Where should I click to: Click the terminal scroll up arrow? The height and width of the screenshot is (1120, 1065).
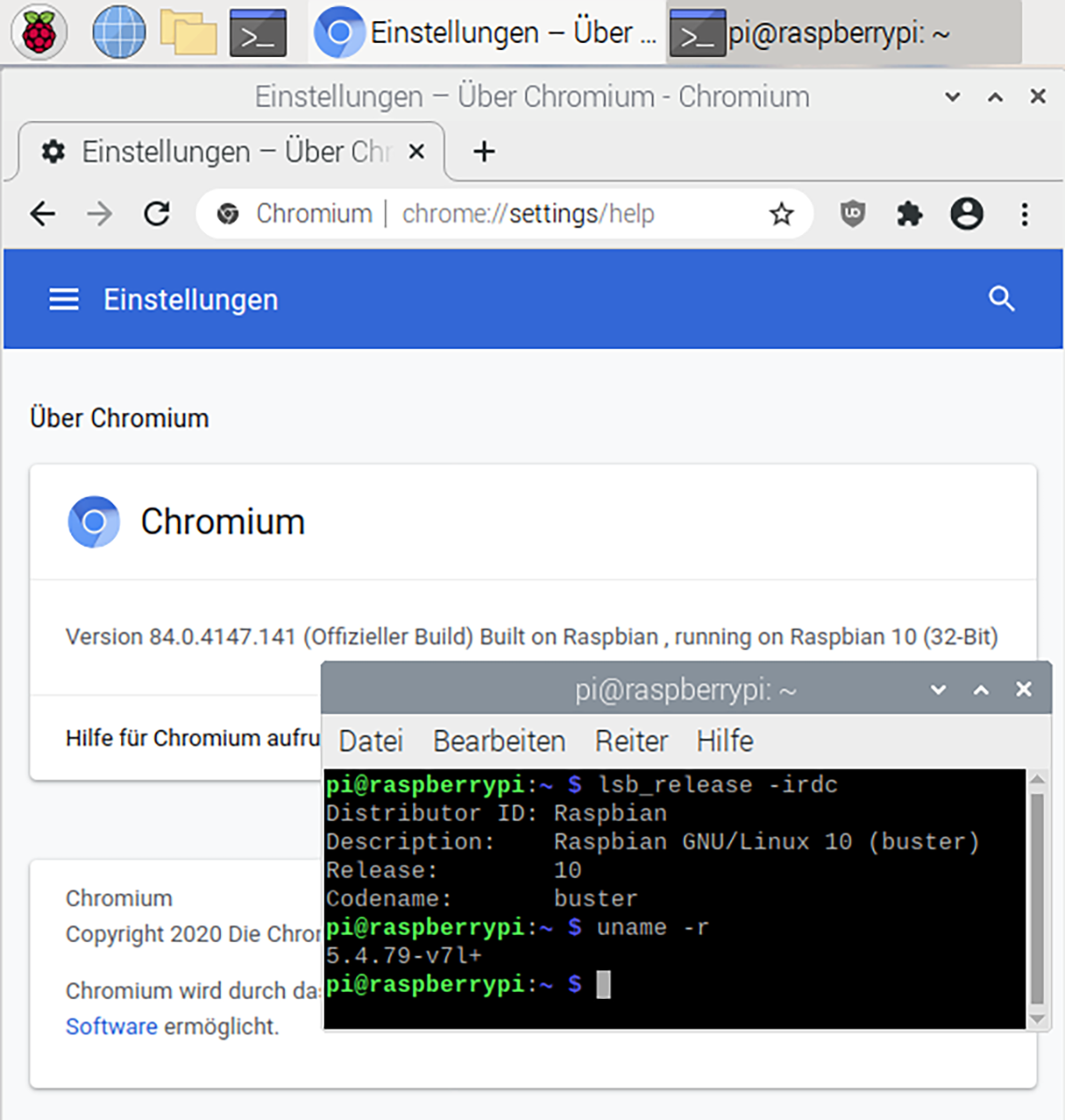pos(1037,779)
